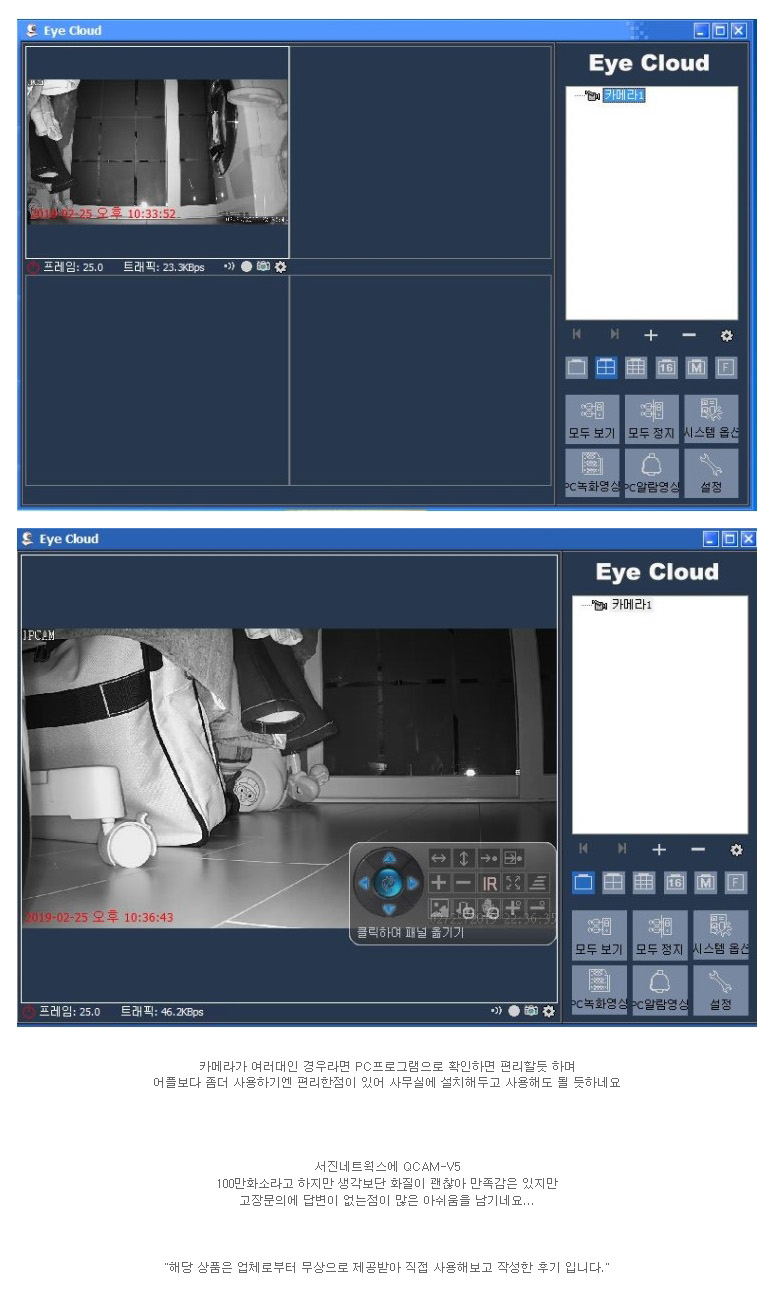Click arrow-to-dot preset icon in PTZ panel
This screenshot has width=770, height=1307.
488,858
